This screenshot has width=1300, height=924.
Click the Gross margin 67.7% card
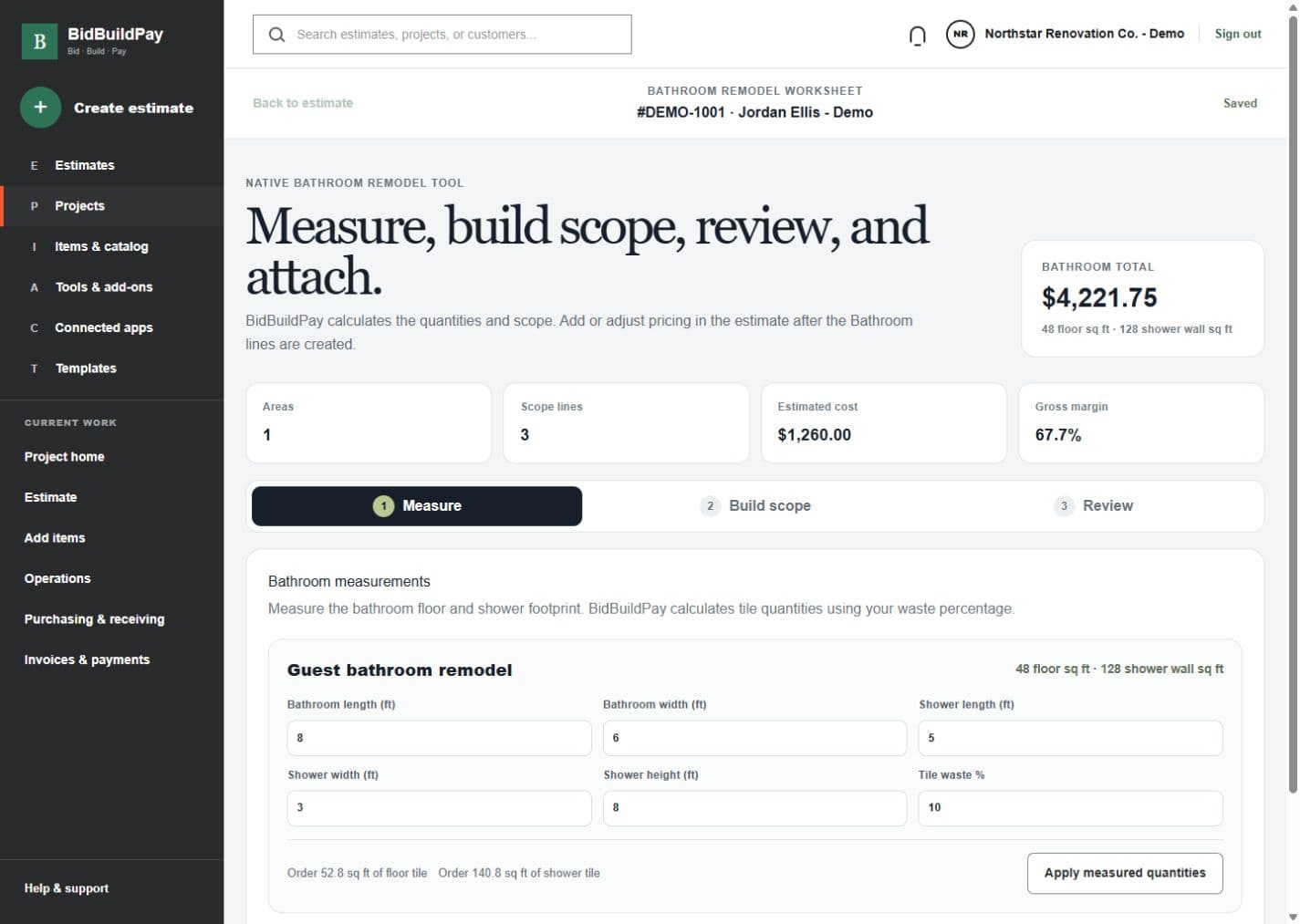(1141, 423)
